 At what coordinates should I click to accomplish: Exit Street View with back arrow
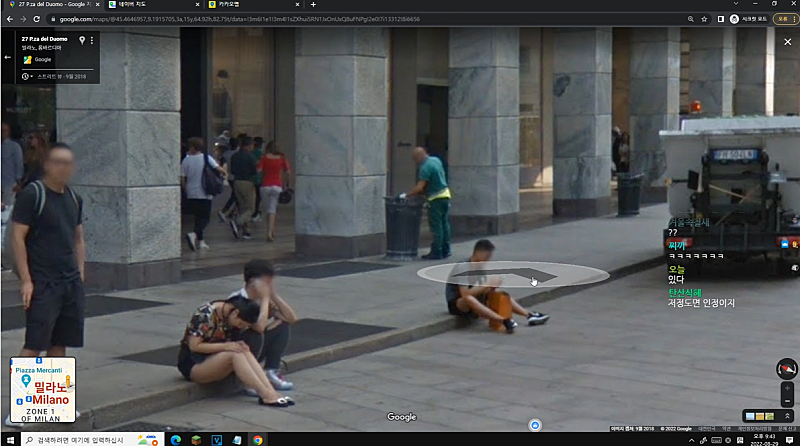point(7,57)
